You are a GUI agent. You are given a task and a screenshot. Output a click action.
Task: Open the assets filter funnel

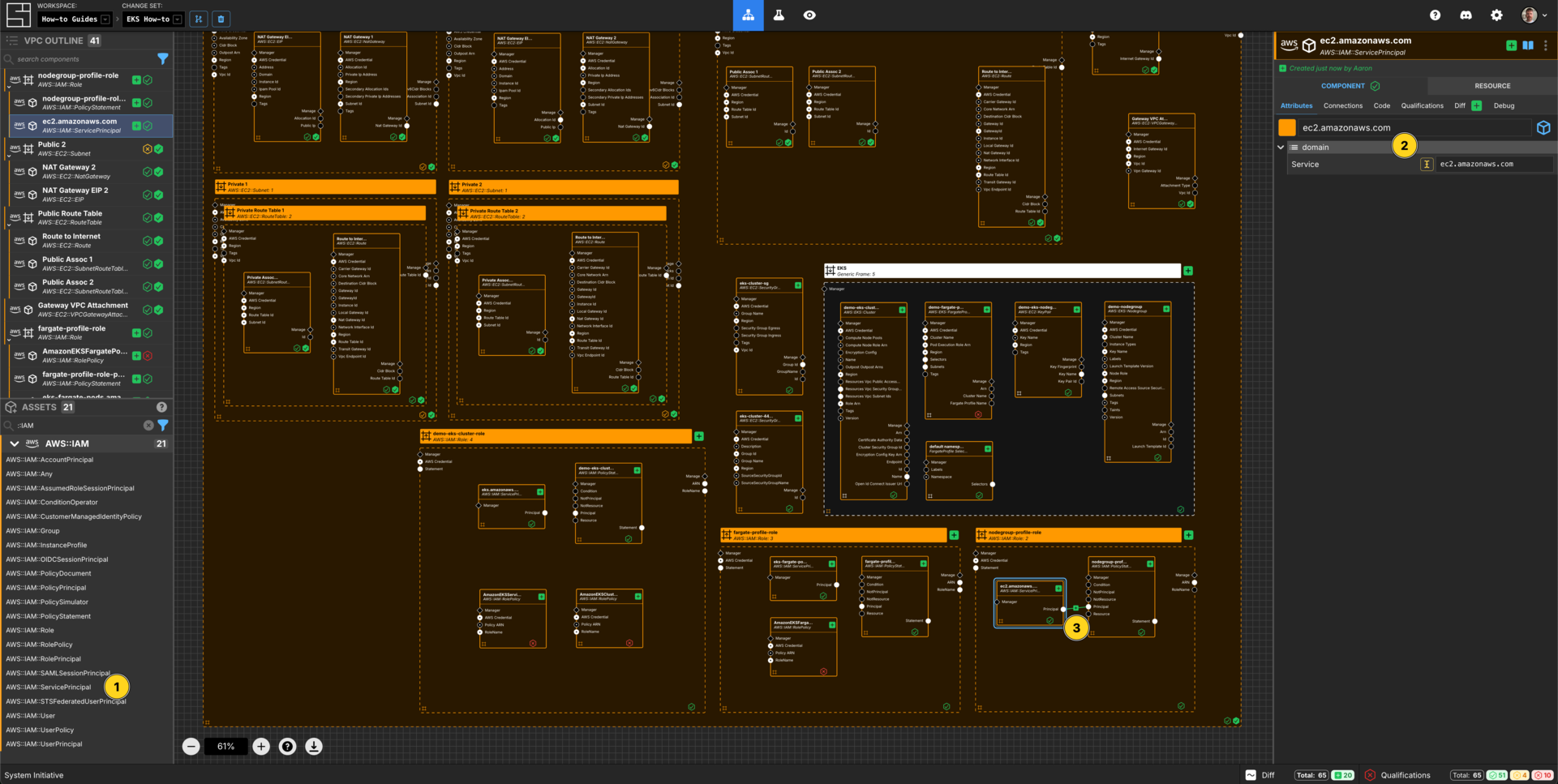163,425
